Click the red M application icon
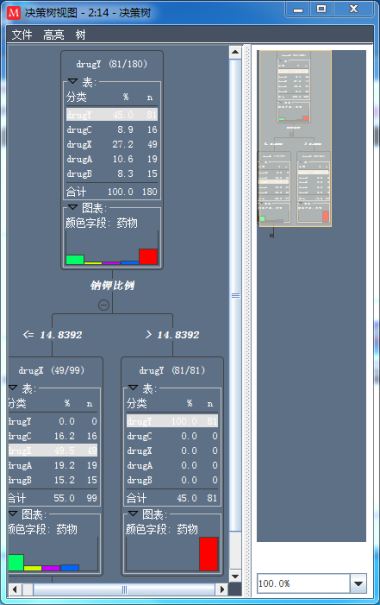Screen dimensions: 380x605 pos(14,13)
